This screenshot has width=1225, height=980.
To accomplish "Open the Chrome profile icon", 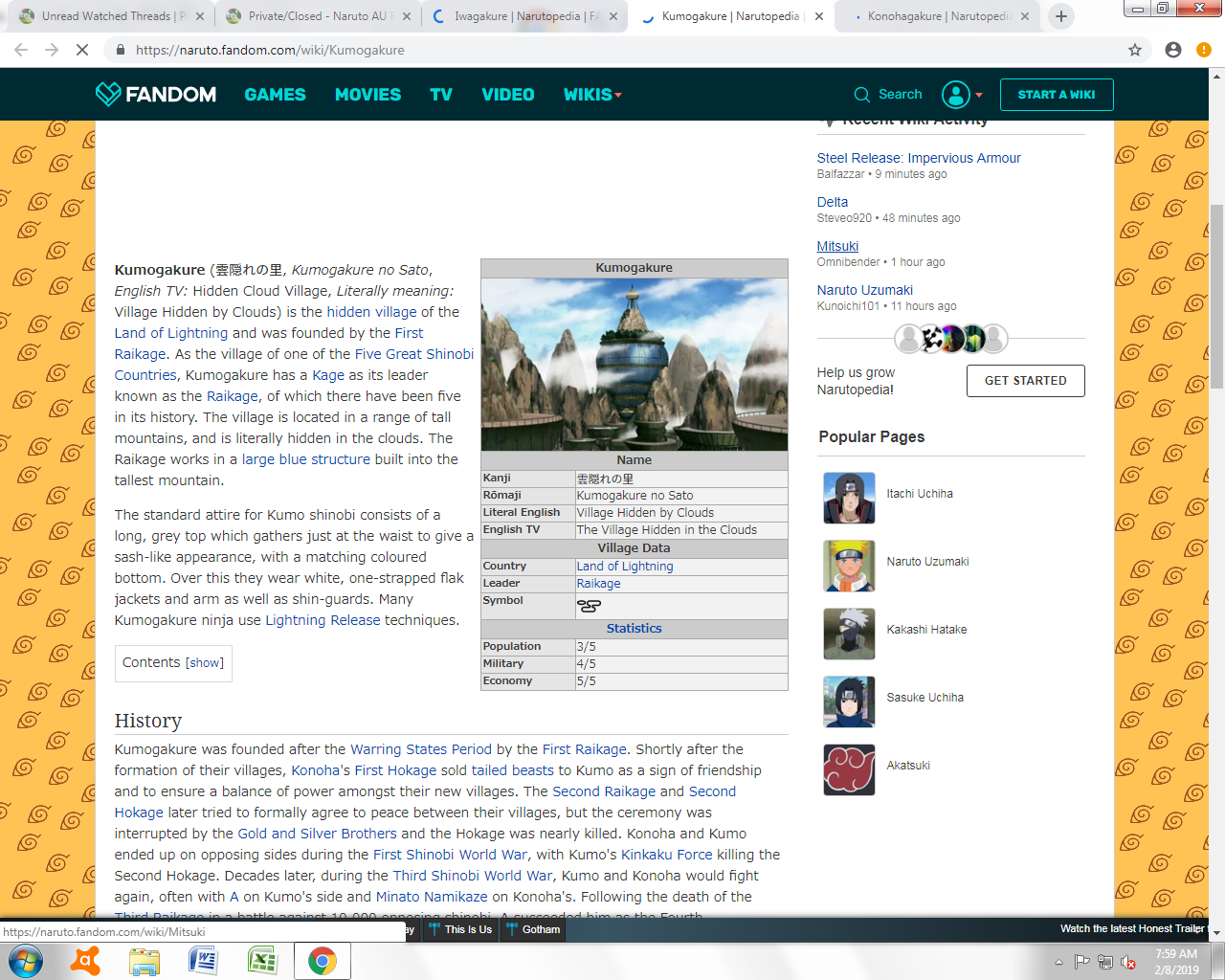I will [x=1173, y=50].
